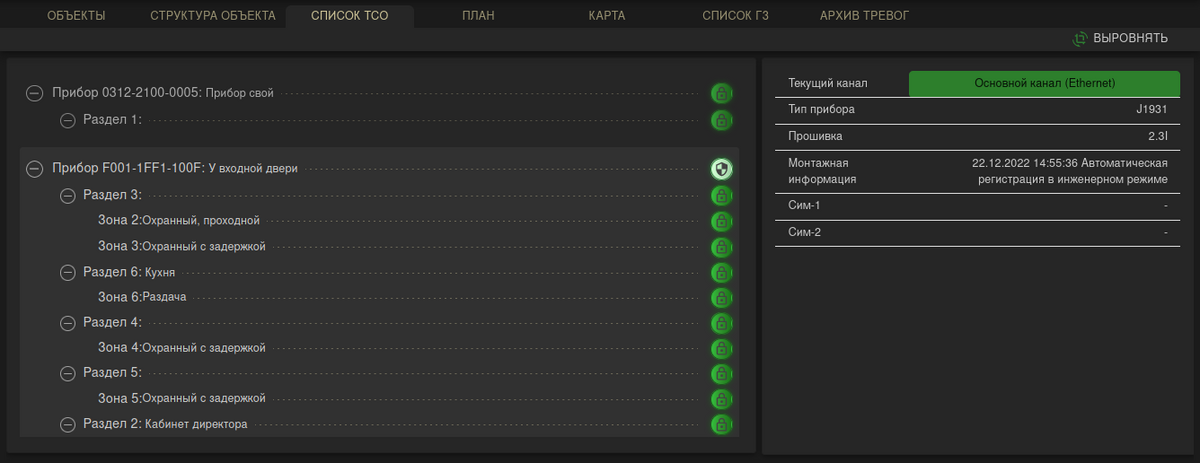Click lock icon for Раздел 1
The width and height of the screenshot is (1200, 463).
722,120
